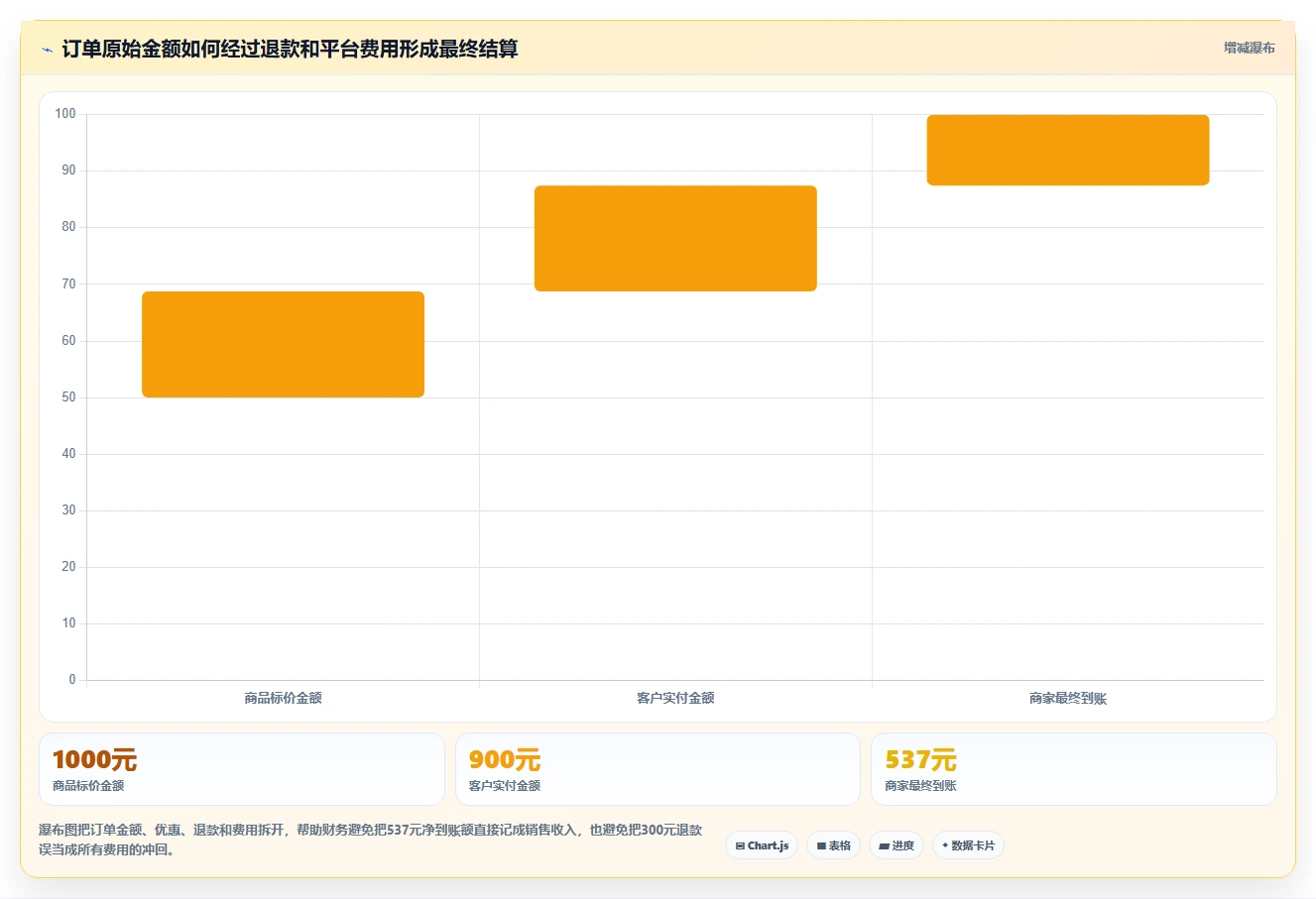Image resolution: width=1316 pixels, height=899 pixels.
Task: Click the 900元 value text
Action: (x=505, y=760)
